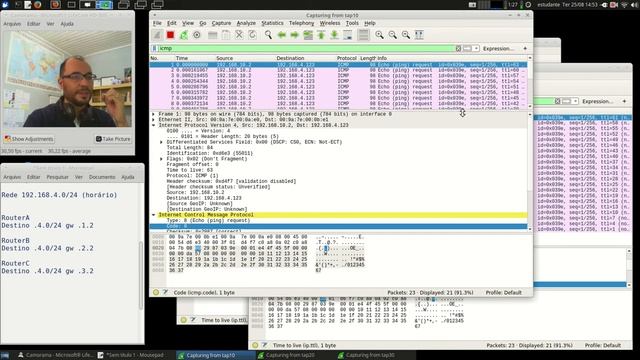640x360 pixels.
Task: Open expert information status bar circle
Action: pos(156,292)
